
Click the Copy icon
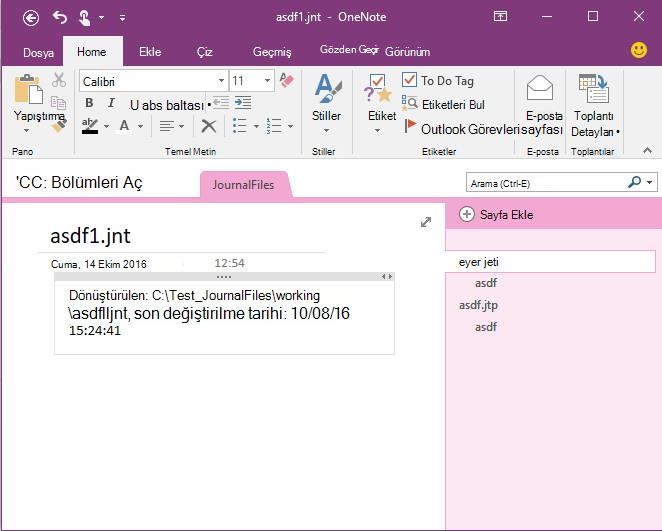pyautogui.click(x=58, y=103)
